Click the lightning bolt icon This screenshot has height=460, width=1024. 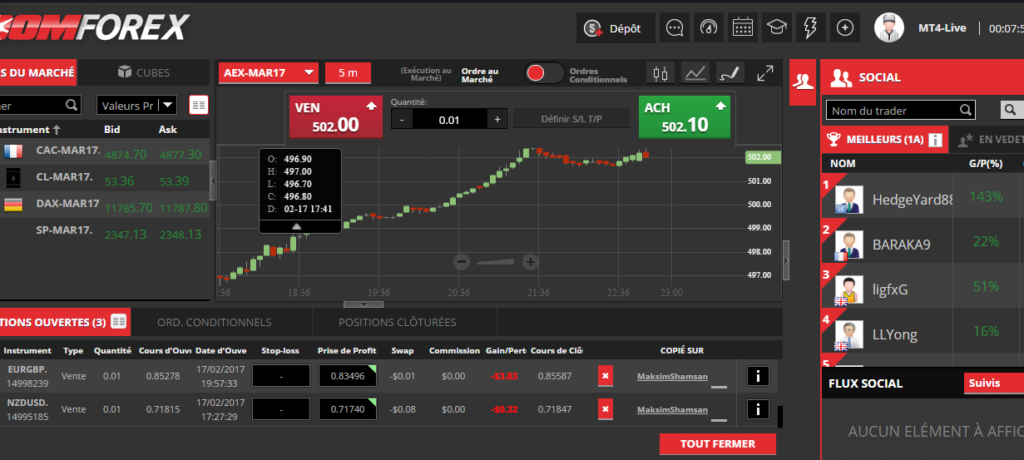click(811, 28)
